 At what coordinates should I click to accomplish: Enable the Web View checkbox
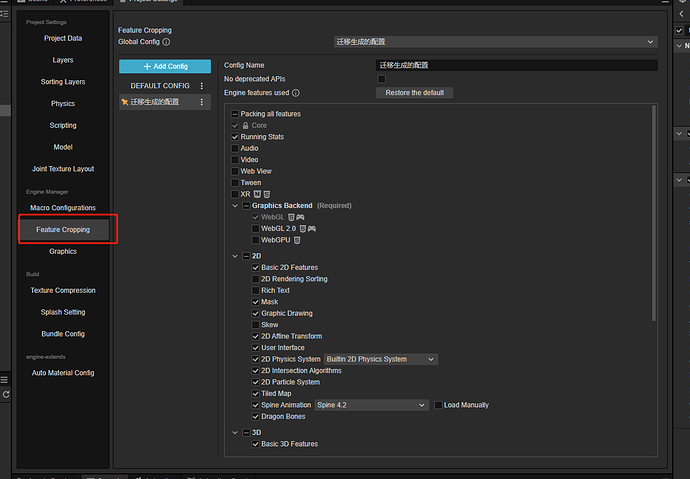click(x=235, y=171)
